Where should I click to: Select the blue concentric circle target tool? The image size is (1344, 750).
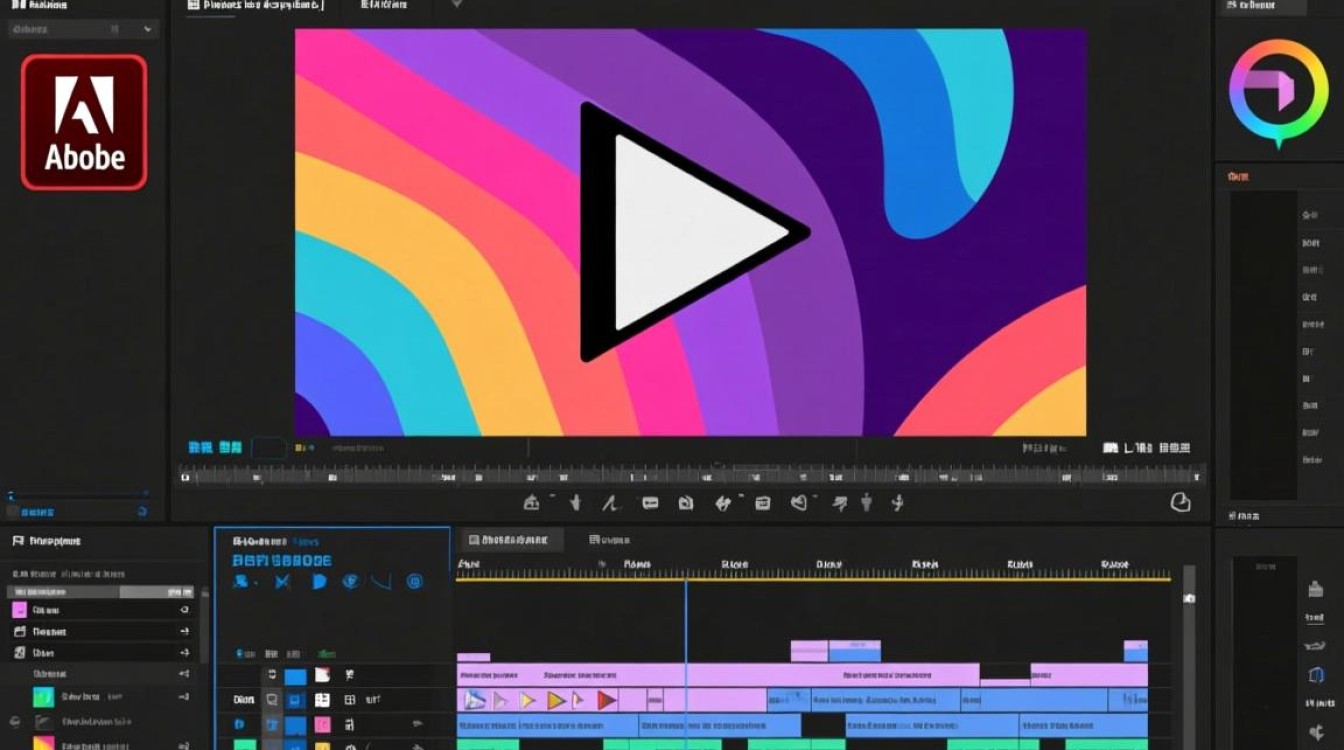415,581
